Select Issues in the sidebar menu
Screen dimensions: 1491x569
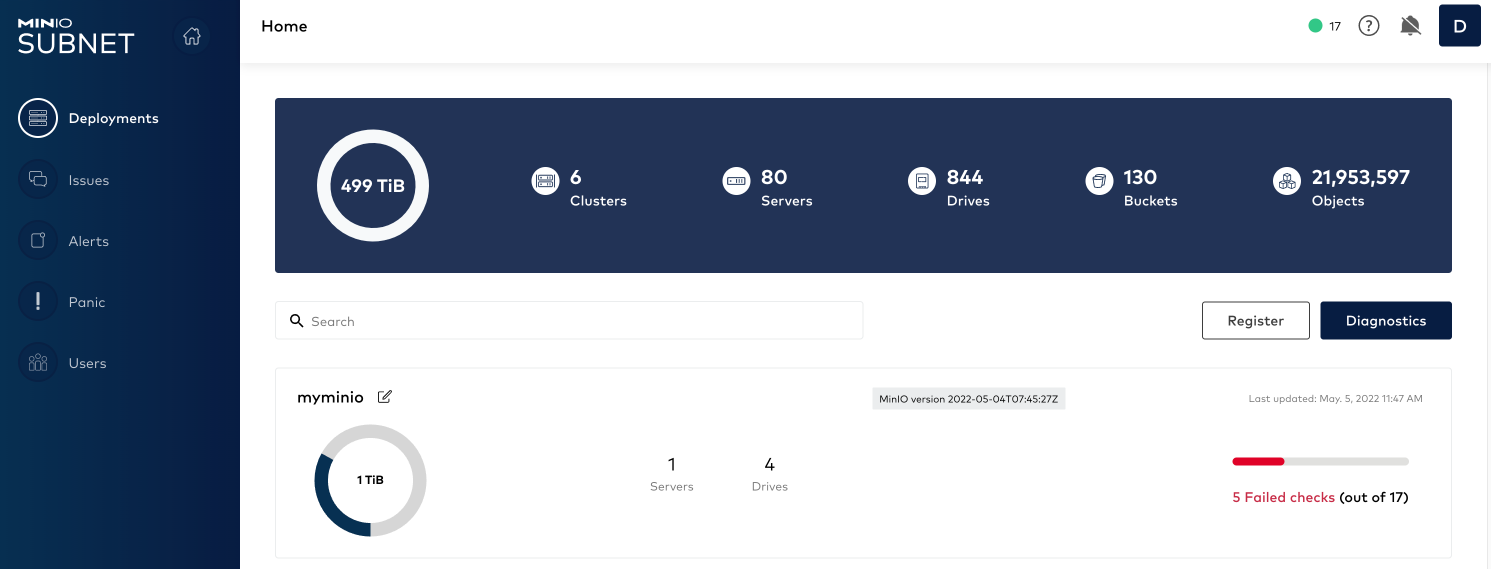point(89,180)
